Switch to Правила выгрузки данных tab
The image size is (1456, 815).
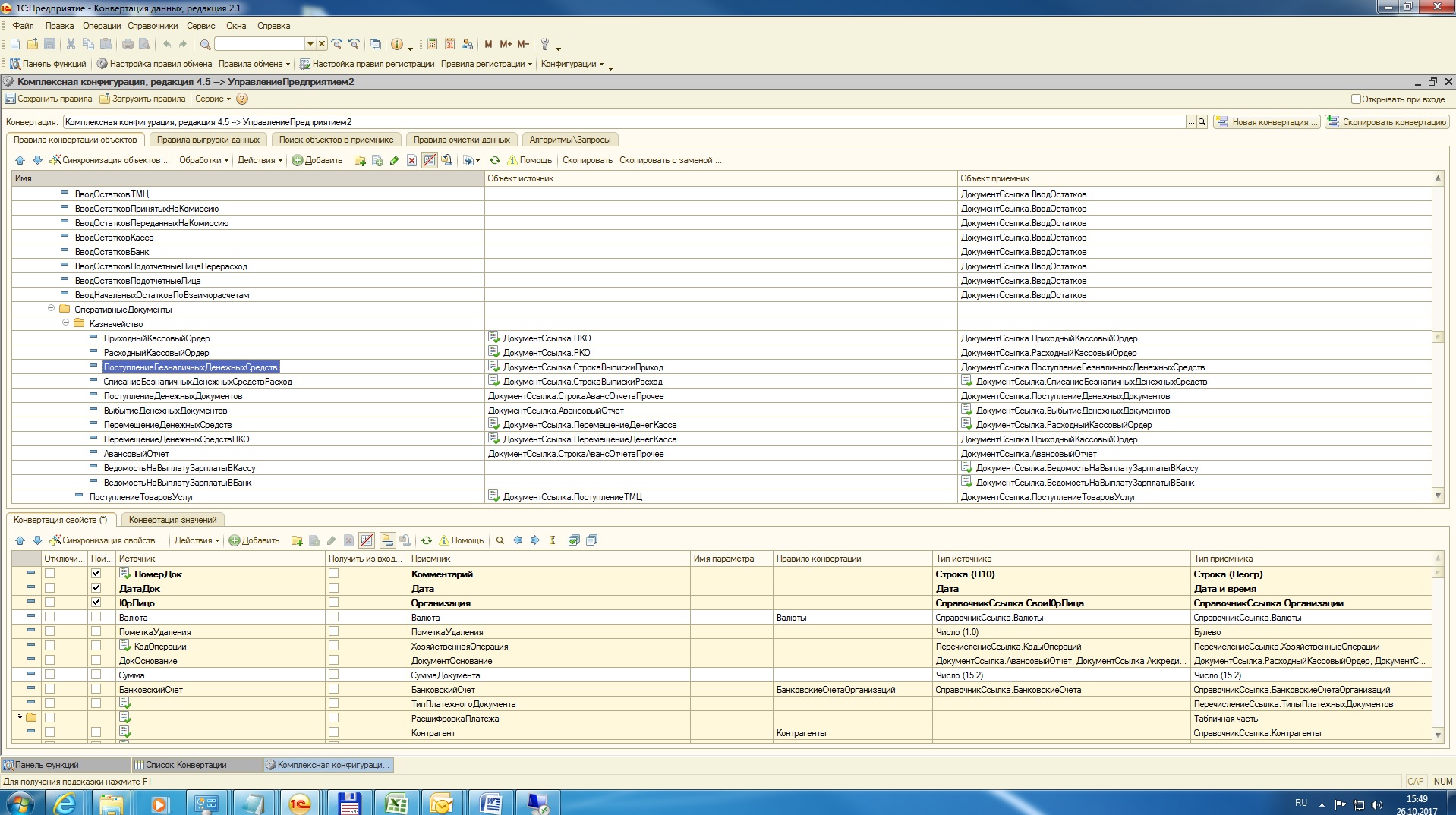point(208,140)
